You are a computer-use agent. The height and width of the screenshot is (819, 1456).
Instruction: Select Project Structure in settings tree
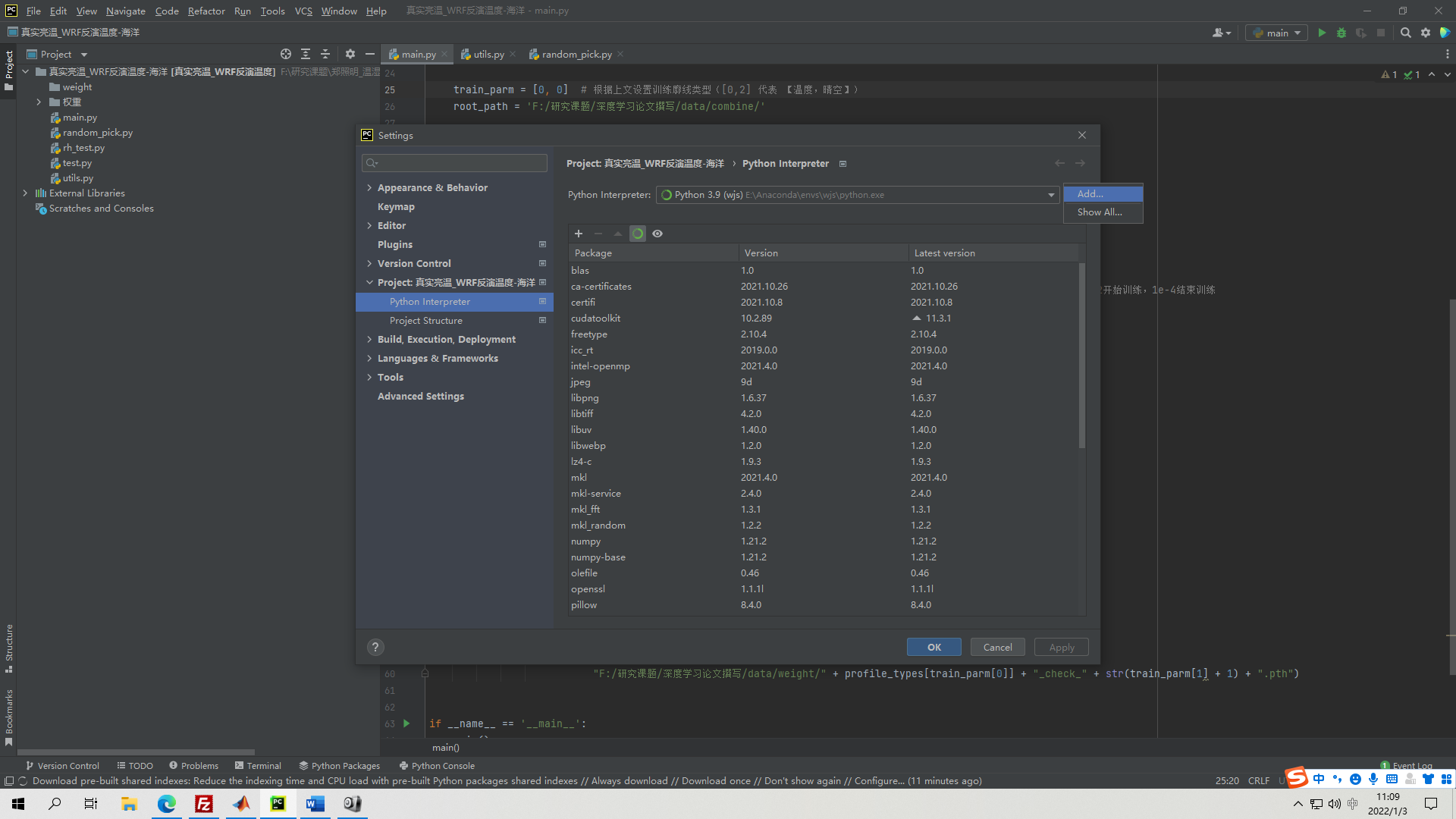(x=425, y=320)
